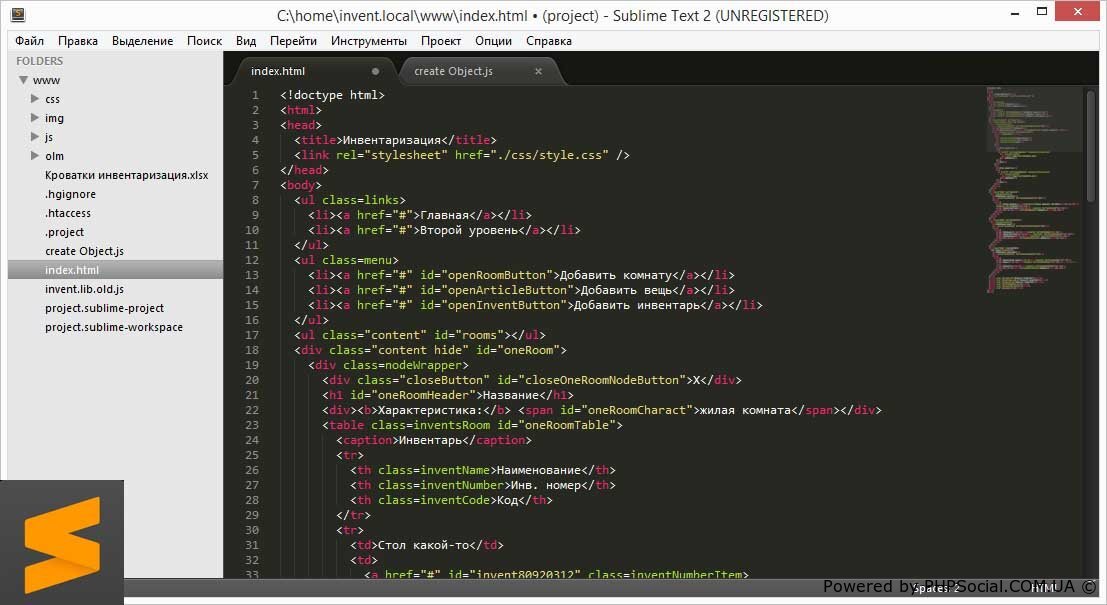The image size is (1107, 605).
Task: Collapse the www folder
Action: click(23, 80)
